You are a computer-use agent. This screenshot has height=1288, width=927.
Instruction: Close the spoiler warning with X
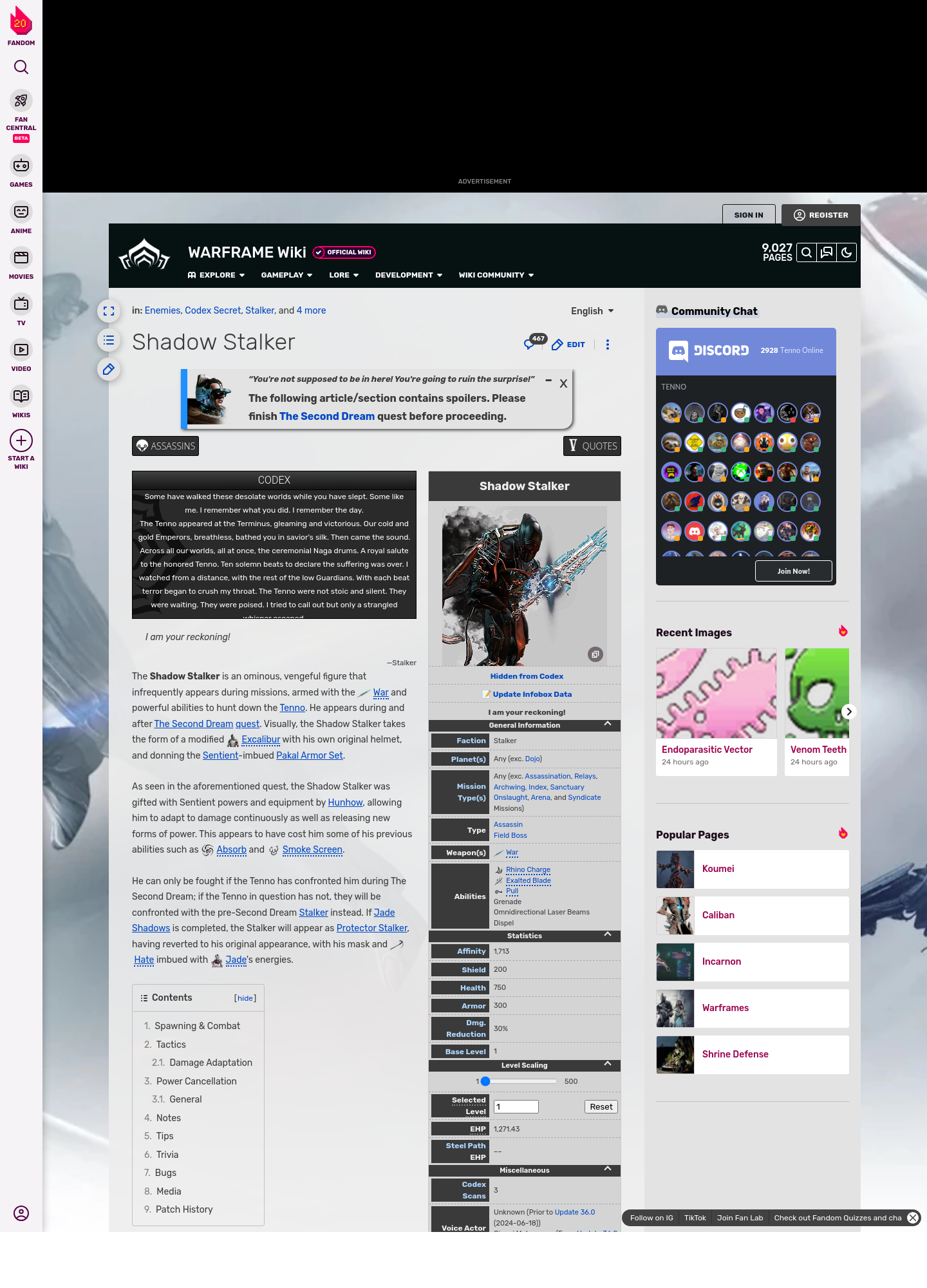tap(563, 384)
